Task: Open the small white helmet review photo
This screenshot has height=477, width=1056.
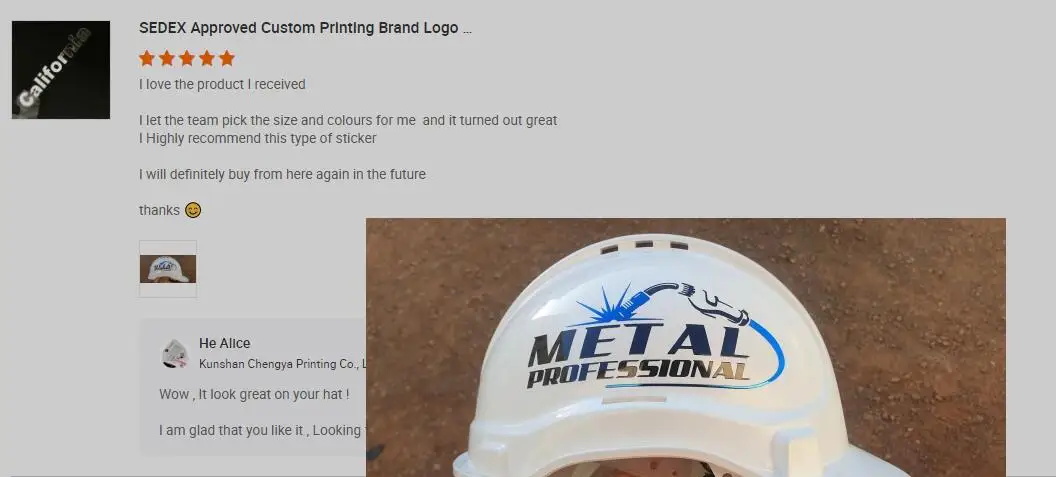Action: tap(168, 269)
